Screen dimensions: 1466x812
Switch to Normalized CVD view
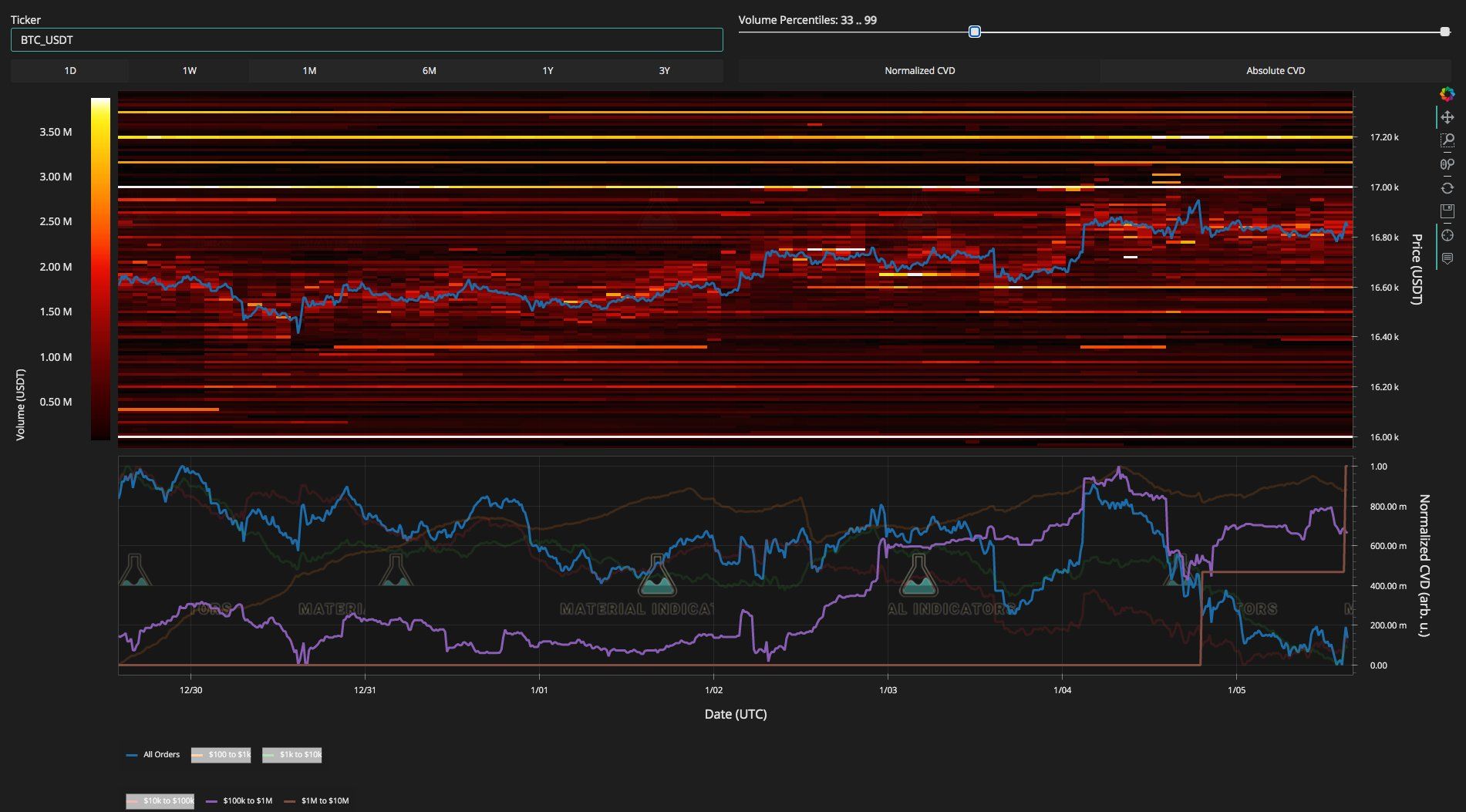tap(918, 70)
